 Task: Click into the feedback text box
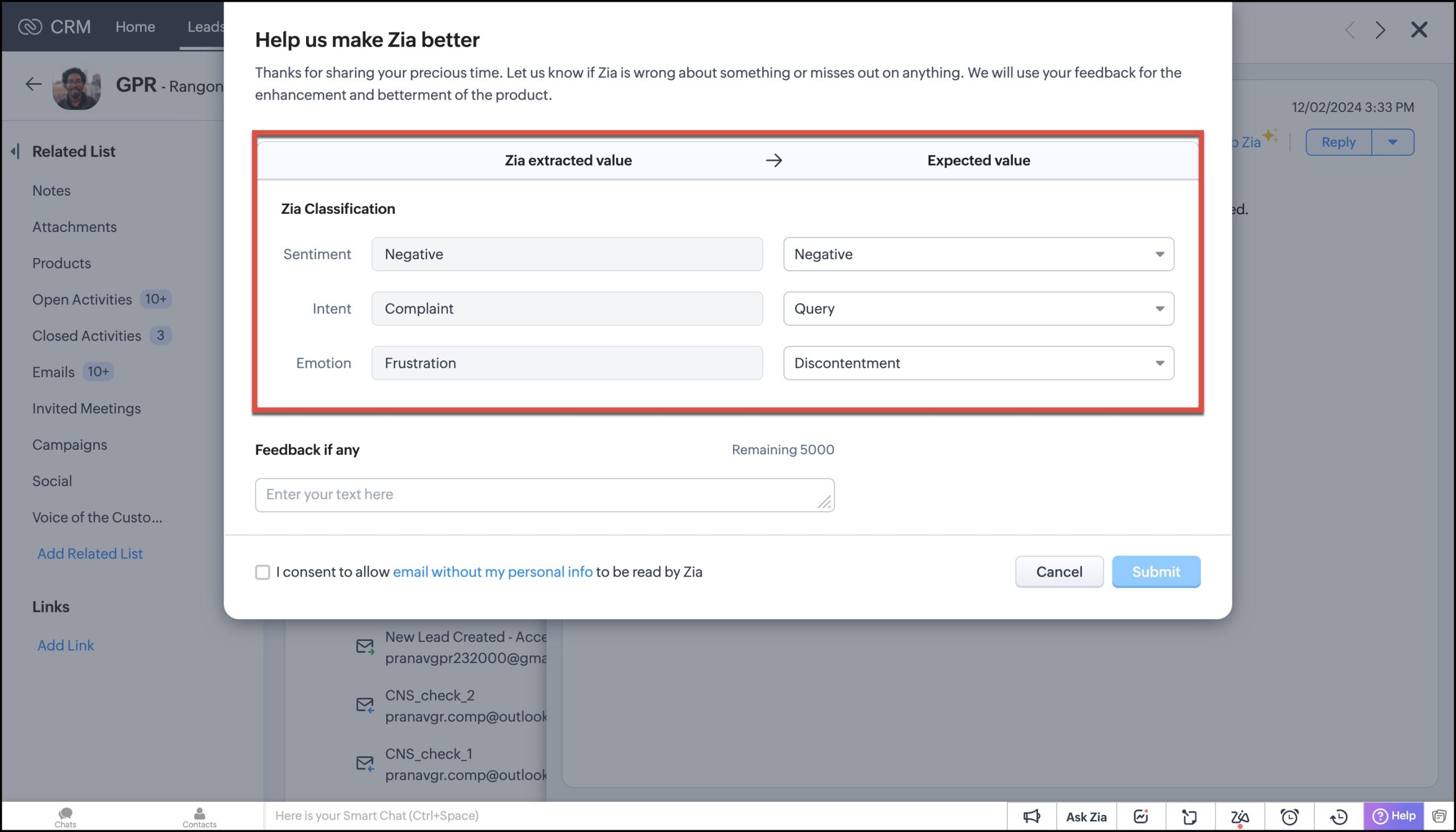point(544,495)
